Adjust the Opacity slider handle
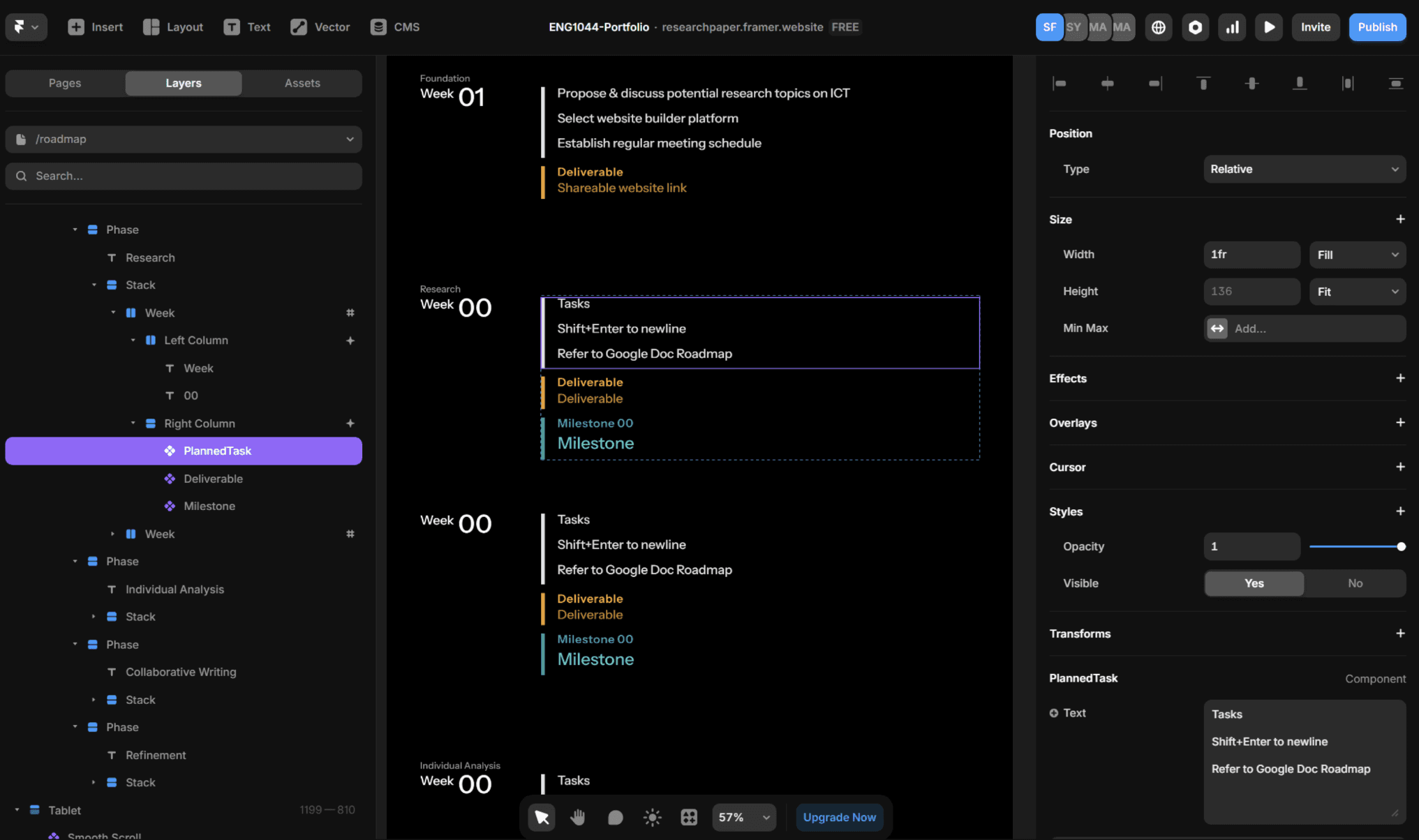Screen dimensions: 1419x840 (x=1400, y=546)
